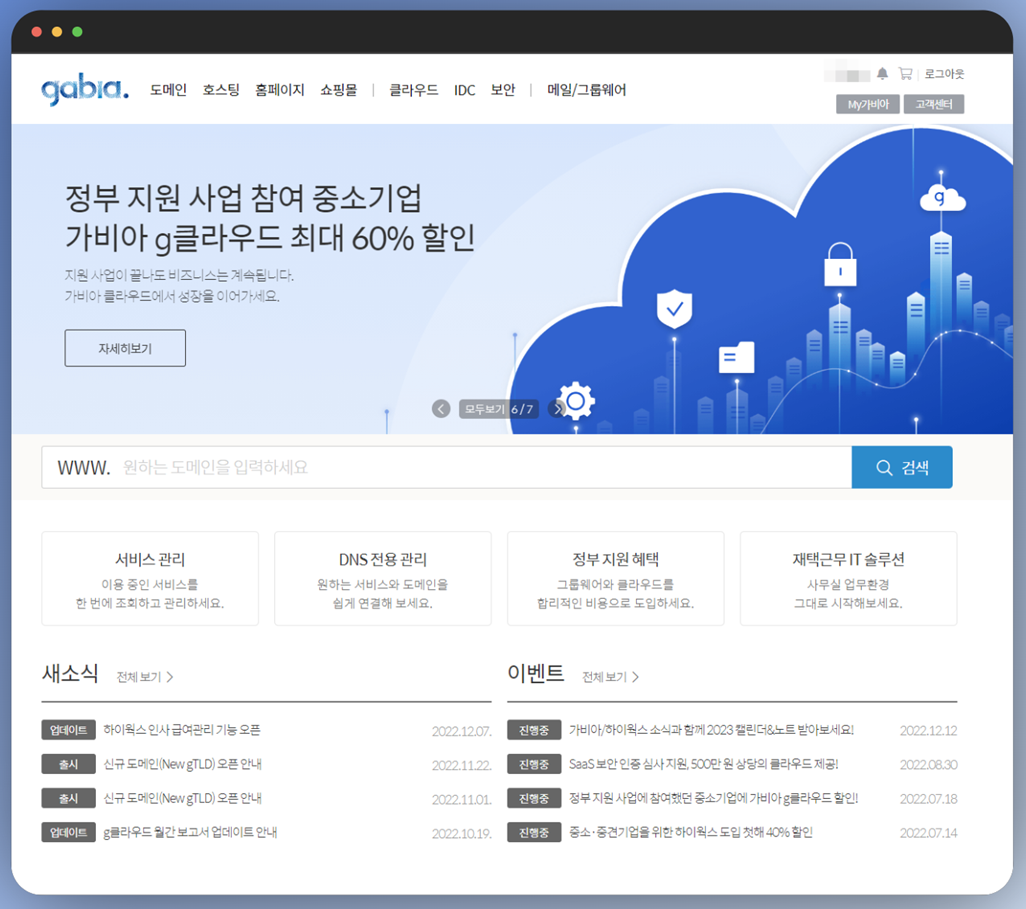Click the 로그아웃 link
The width and height of the screenshot is (1026, 909).
944,74
